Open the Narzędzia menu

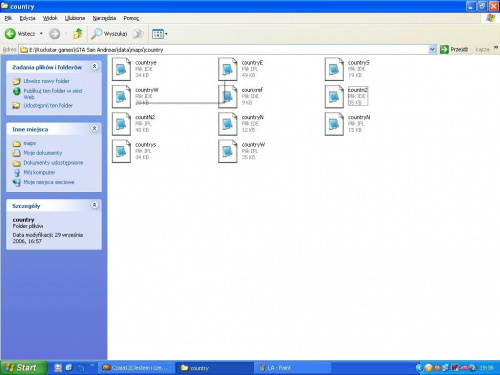click(104, 18)
